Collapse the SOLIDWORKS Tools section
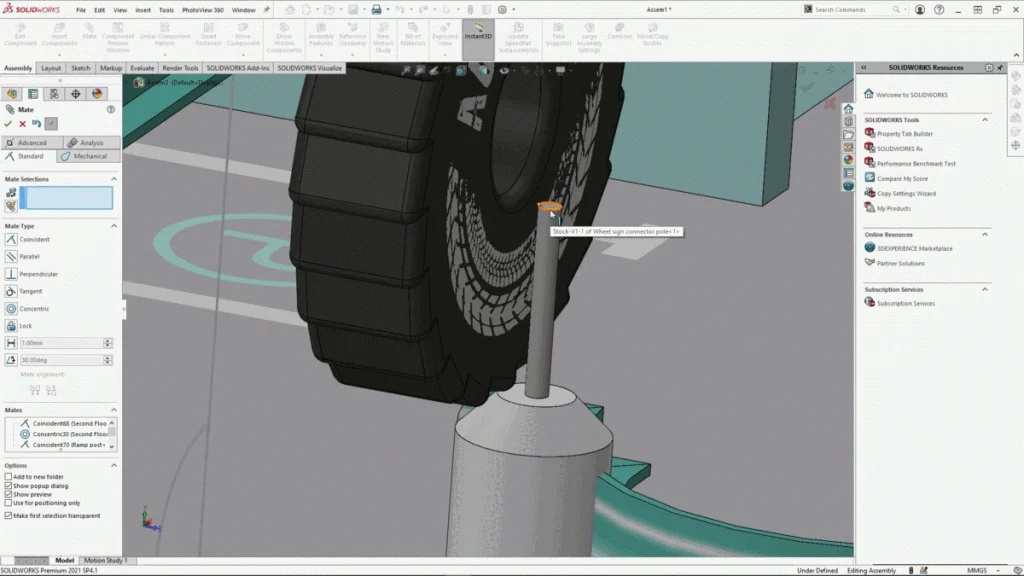The height and width of the screenshot is (576, 1024). (985, 119)
